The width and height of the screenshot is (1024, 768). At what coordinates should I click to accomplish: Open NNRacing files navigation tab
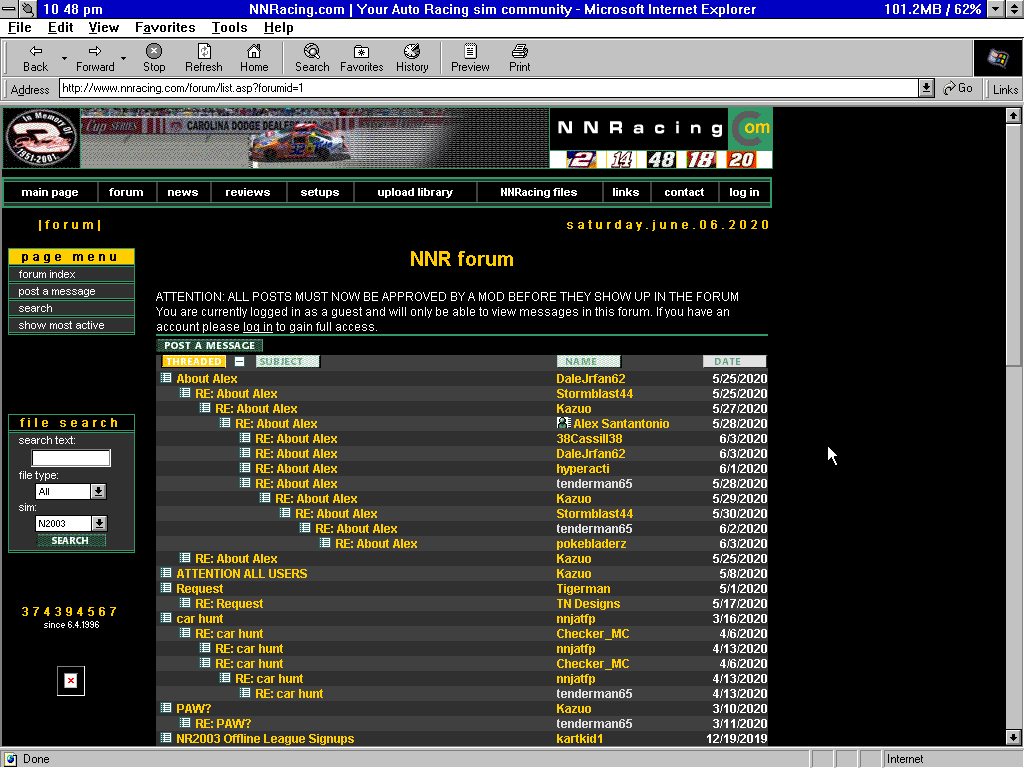click(539, 192)
